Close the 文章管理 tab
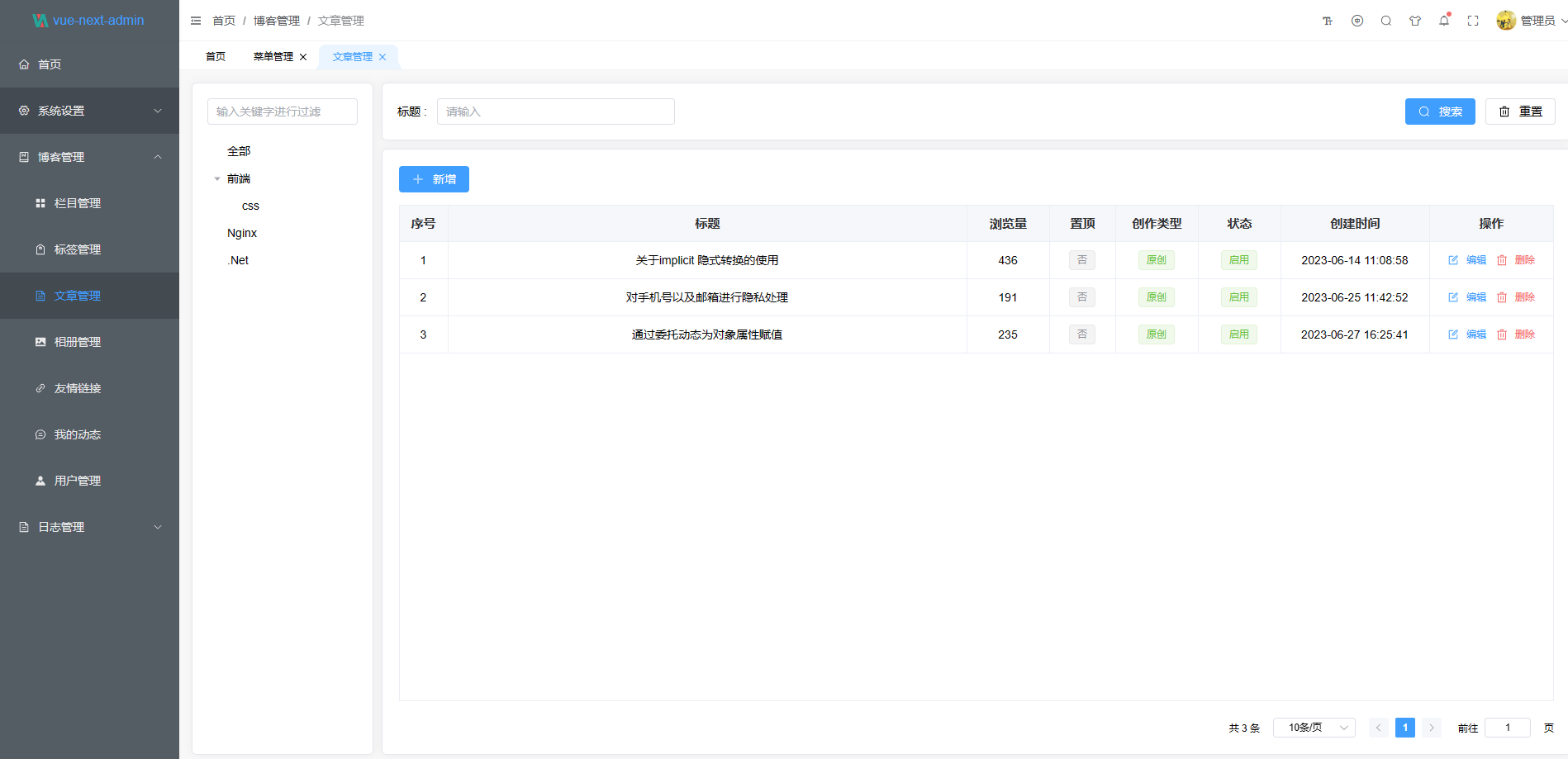The image size is (1568, 759). [x=382, y=57]
